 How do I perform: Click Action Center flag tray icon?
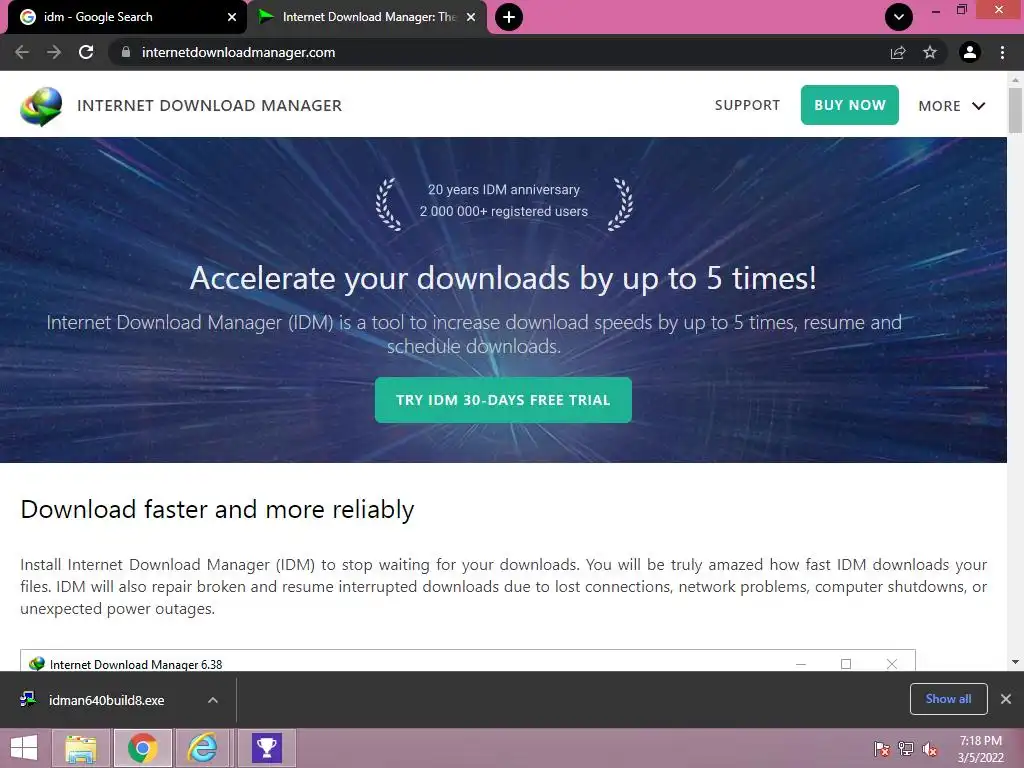[x=882, y=748]
